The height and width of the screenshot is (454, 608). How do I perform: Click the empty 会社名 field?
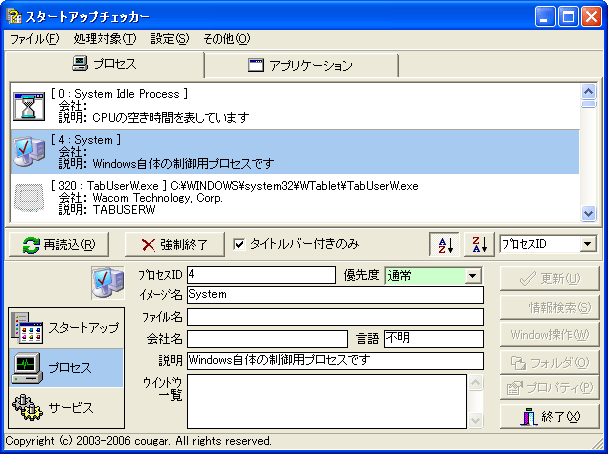pyautogui.click(x=267, y=339)
